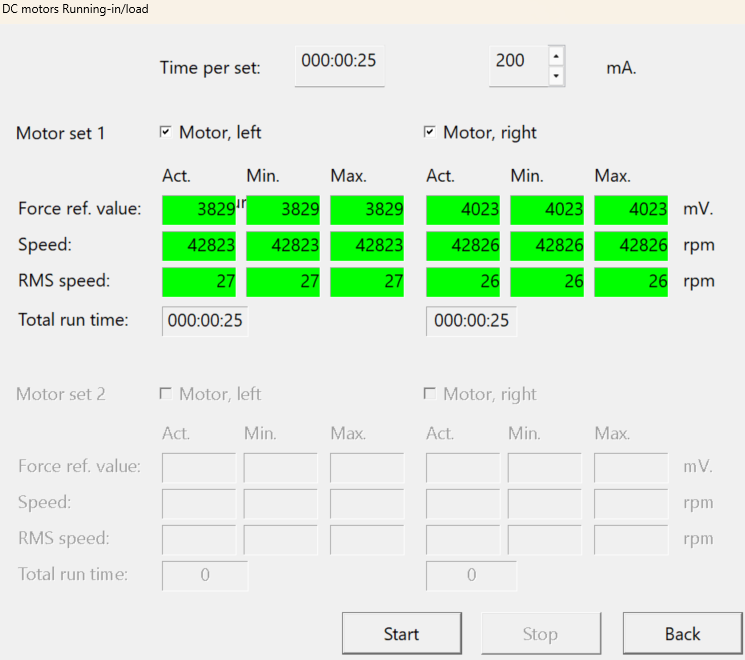
Task: Select right motor Max. force value 4023
Action: (x=631, y=210)
